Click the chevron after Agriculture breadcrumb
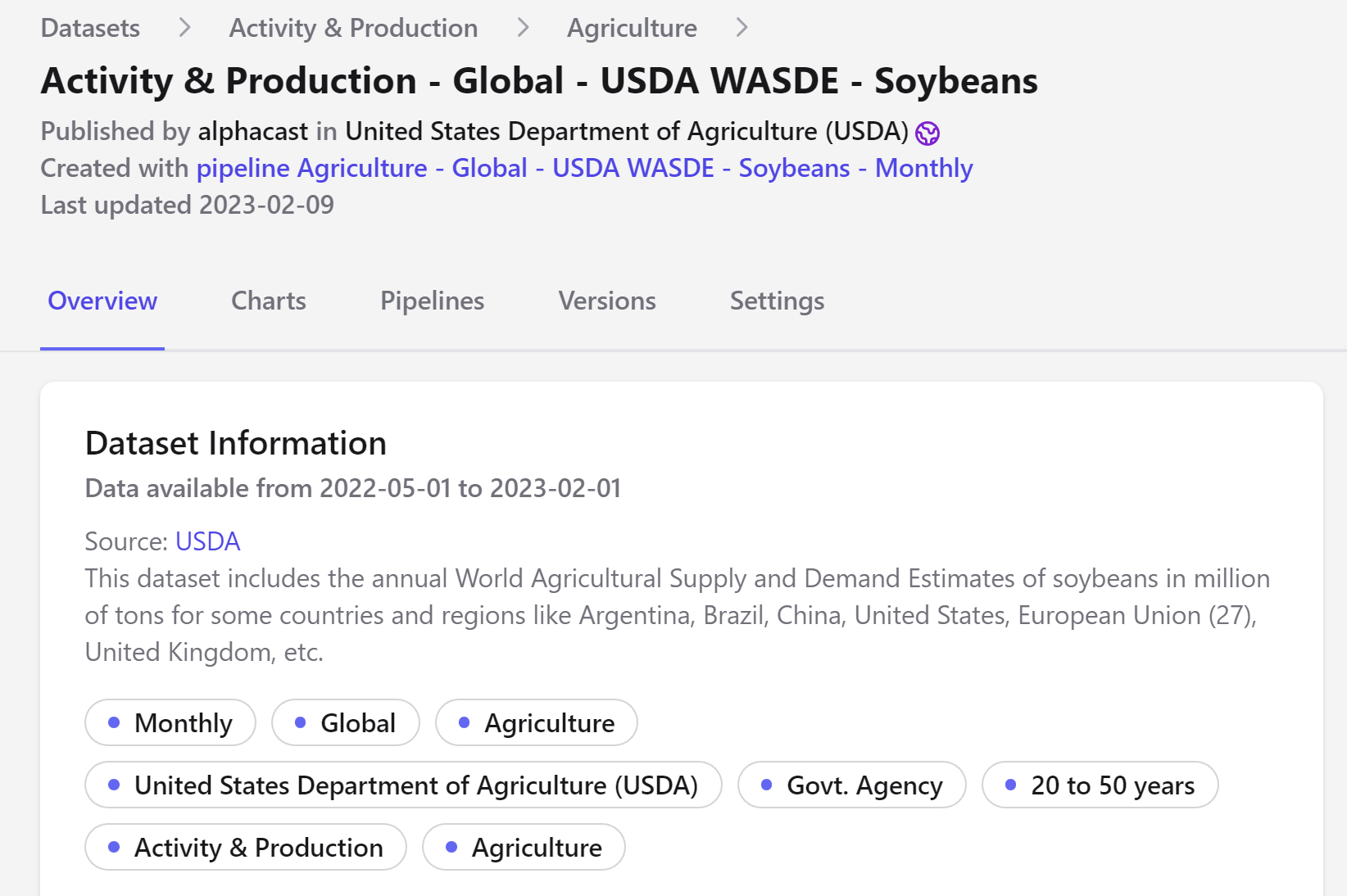The width and height of the screenshot is (1347, 896). [x=742, y=28]
